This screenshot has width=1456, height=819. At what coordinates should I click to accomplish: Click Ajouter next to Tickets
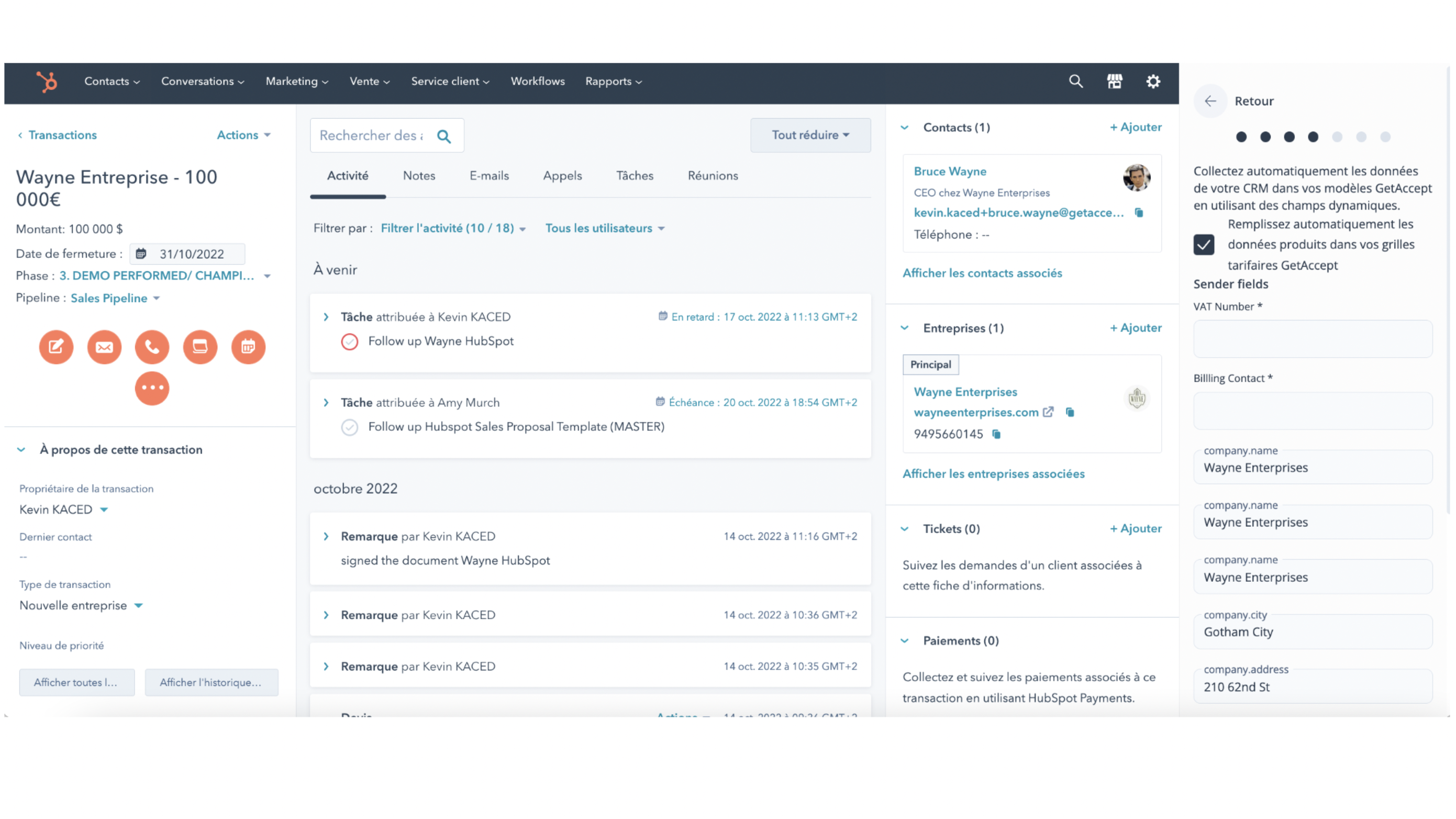pos(1136,528)
